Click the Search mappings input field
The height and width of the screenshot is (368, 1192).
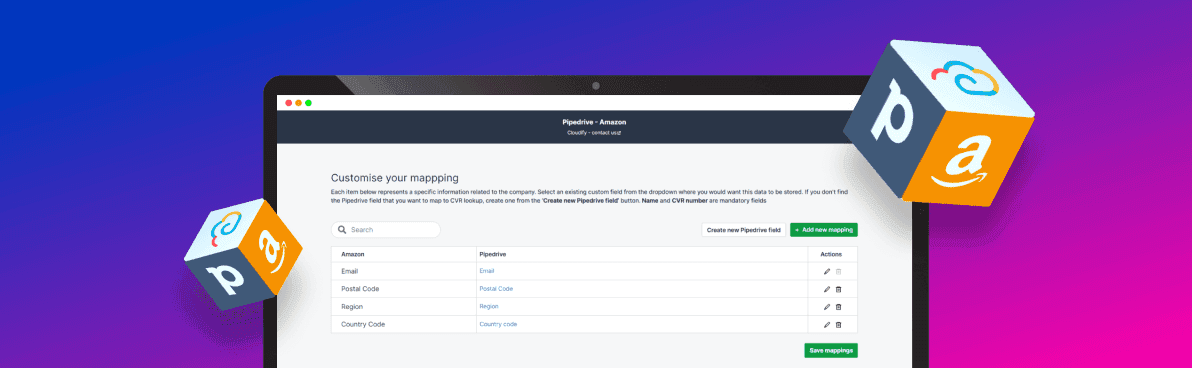385,230
